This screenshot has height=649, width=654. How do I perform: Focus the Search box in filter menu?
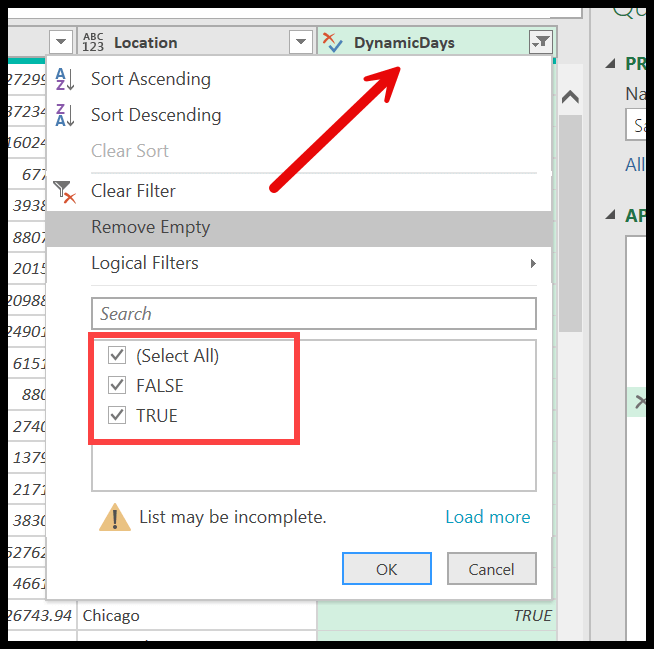point(314,313)
